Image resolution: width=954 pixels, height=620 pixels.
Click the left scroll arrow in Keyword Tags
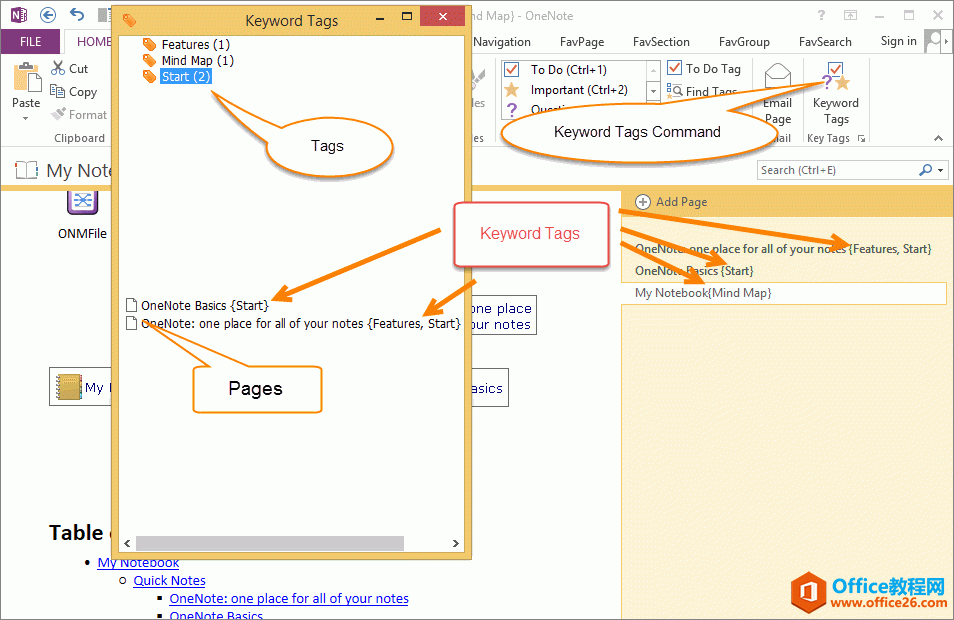pyautogui.click(x=127, y=543)
